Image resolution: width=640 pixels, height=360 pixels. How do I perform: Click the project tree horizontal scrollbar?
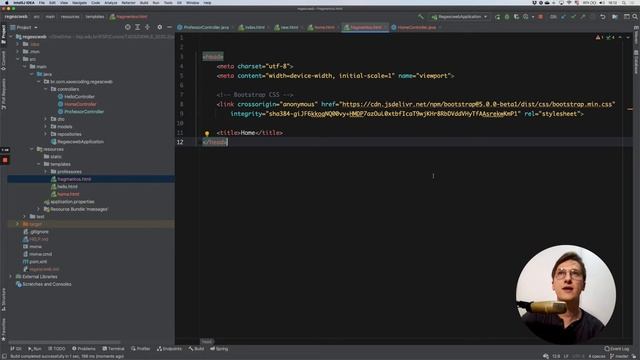coord(64,342)
